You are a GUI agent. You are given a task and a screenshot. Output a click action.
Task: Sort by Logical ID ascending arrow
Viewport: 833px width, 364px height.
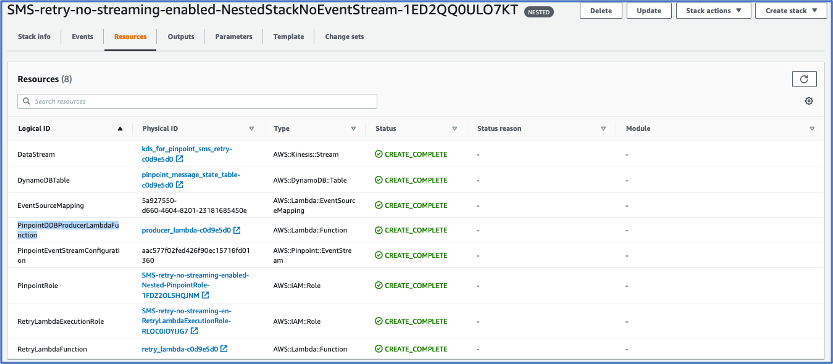[120, 129]
